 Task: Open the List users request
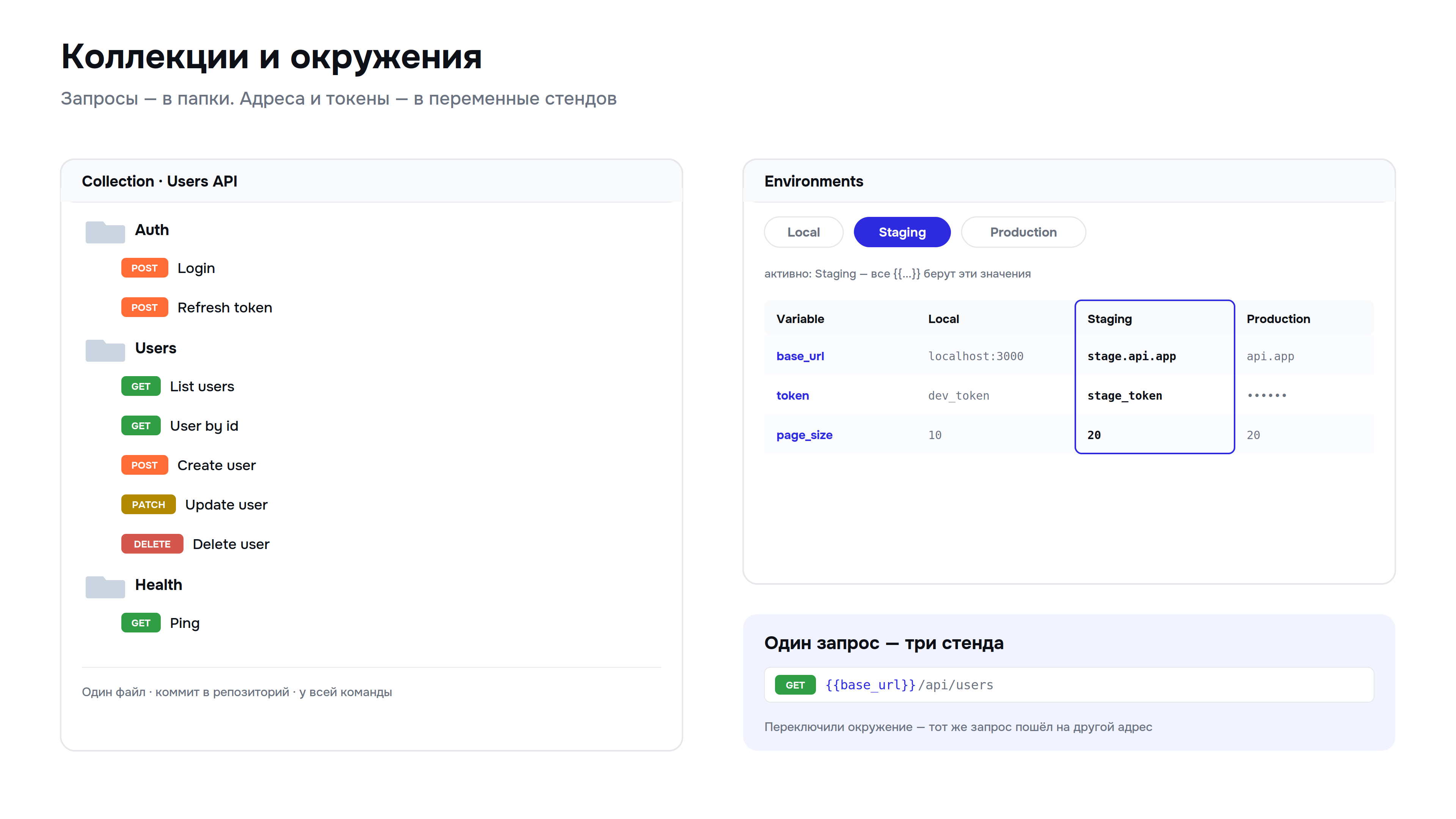[202, 387]
